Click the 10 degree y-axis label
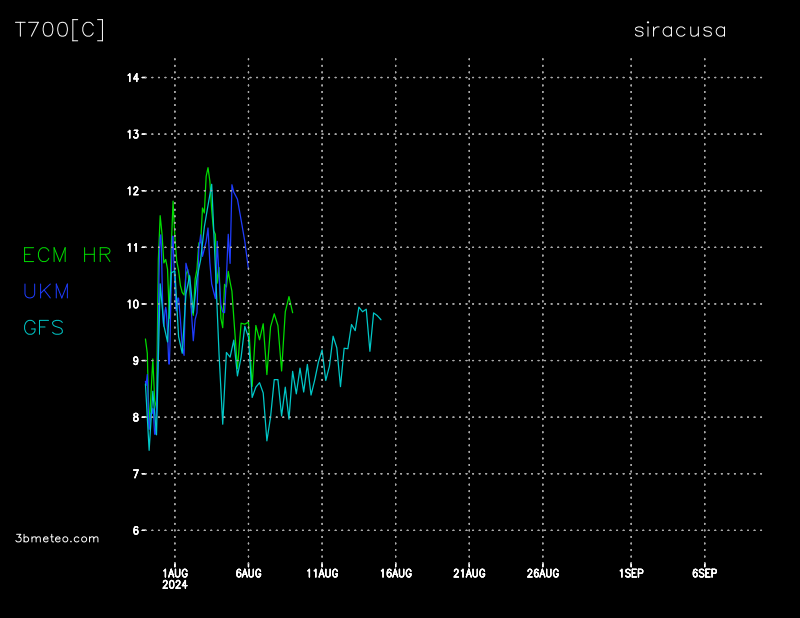Viewport: 800px width, 618px height. point(131,304)
